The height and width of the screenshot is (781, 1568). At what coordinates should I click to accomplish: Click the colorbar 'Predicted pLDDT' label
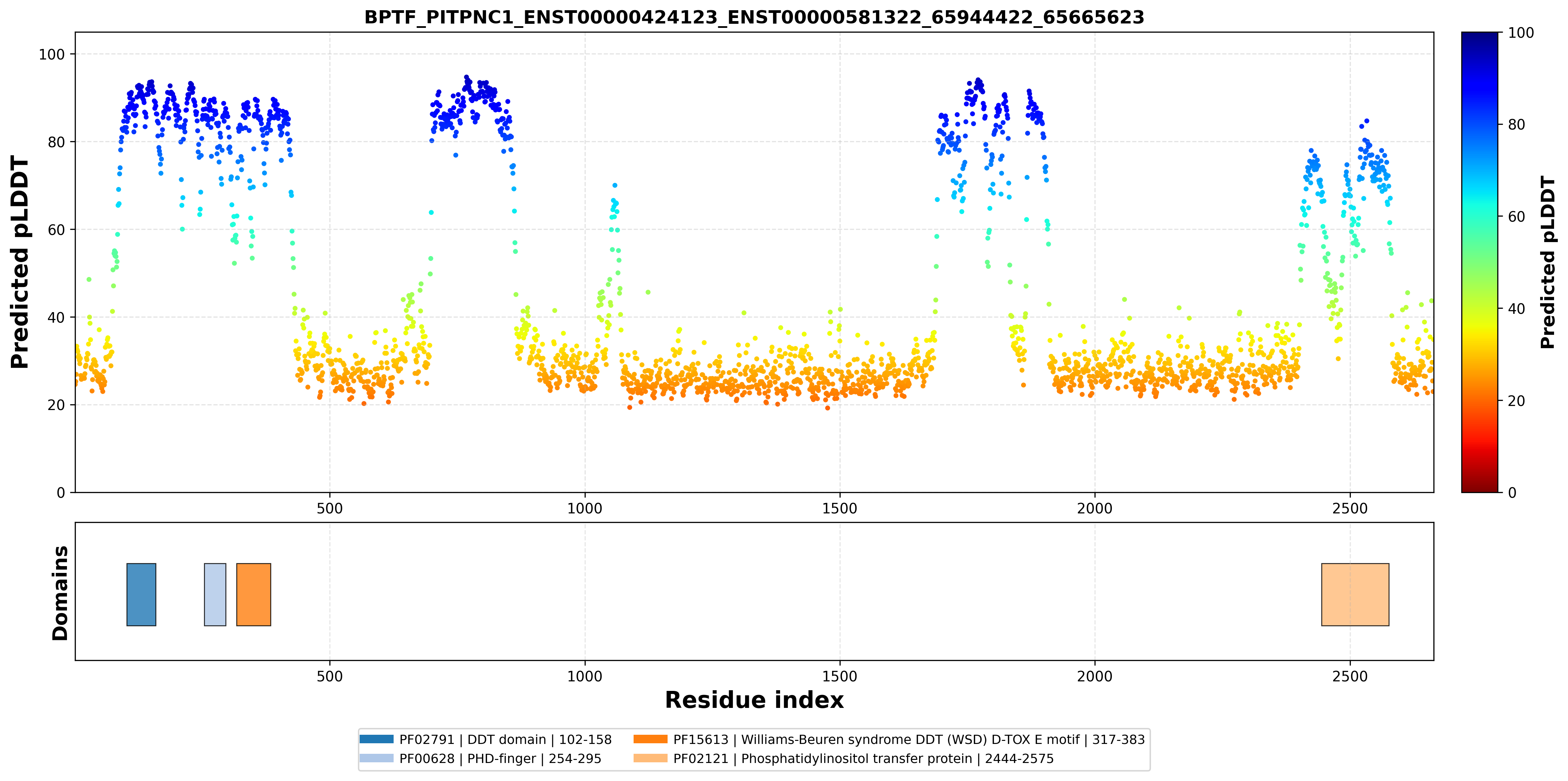tap(1547, 262)
